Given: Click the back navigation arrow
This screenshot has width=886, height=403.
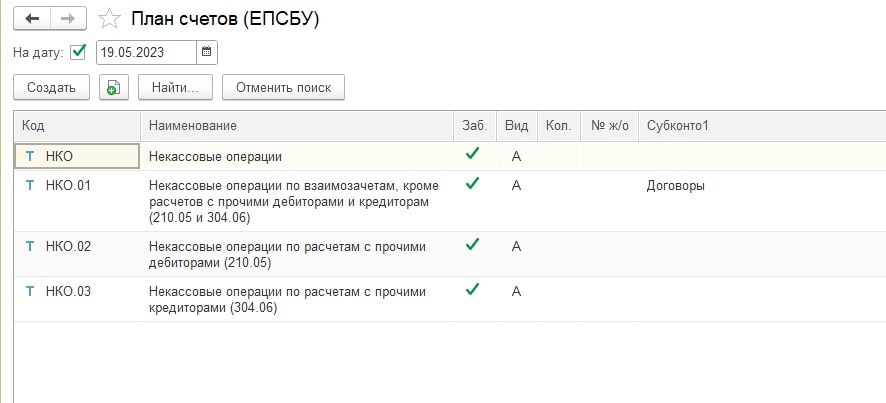Looking at the screenshot, I should coord(32,18).
